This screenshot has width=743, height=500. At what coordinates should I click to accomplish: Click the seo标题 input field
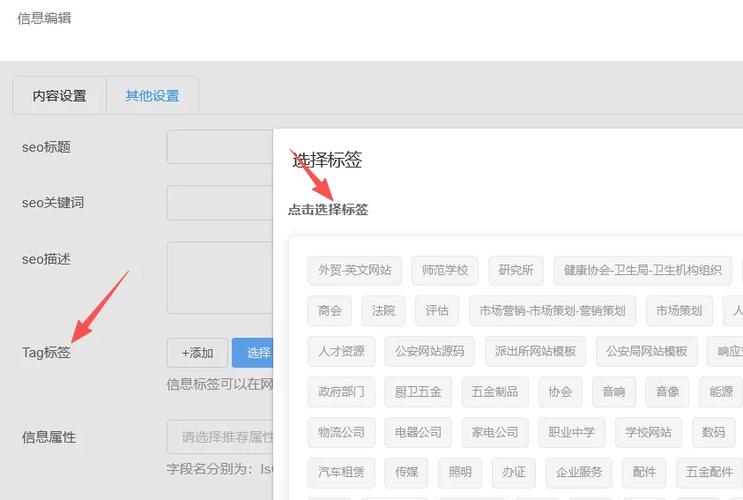point(219,147)
